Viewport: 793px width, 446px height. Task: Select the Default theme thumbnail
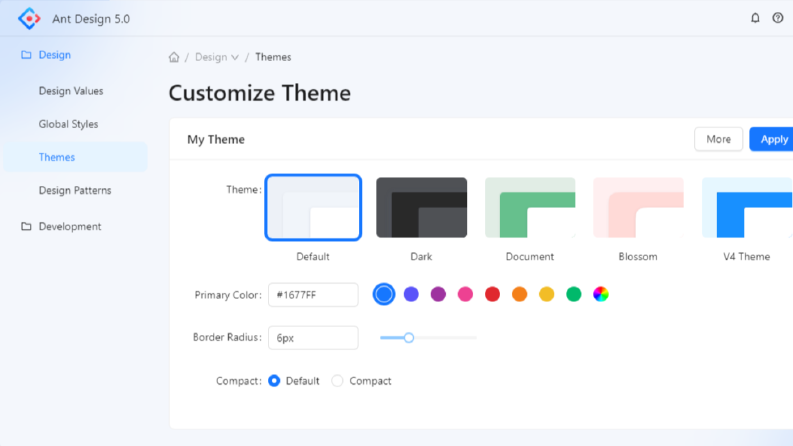tap(313, 207)
